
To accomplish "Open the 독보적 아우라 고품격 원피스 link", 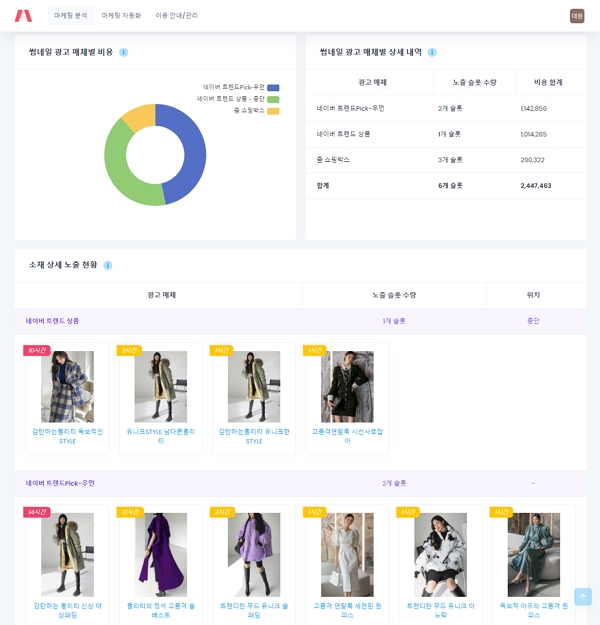I will [x=533, y=608].
